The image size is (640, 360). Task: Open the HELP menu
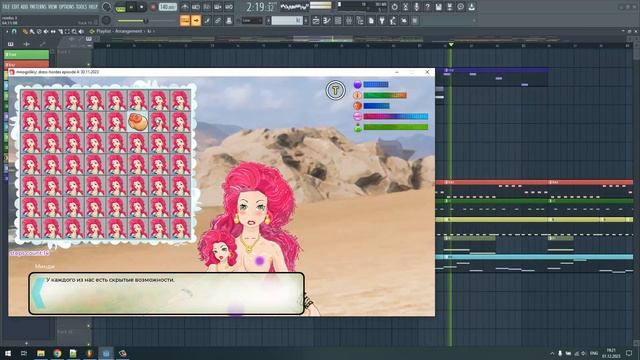93,7
